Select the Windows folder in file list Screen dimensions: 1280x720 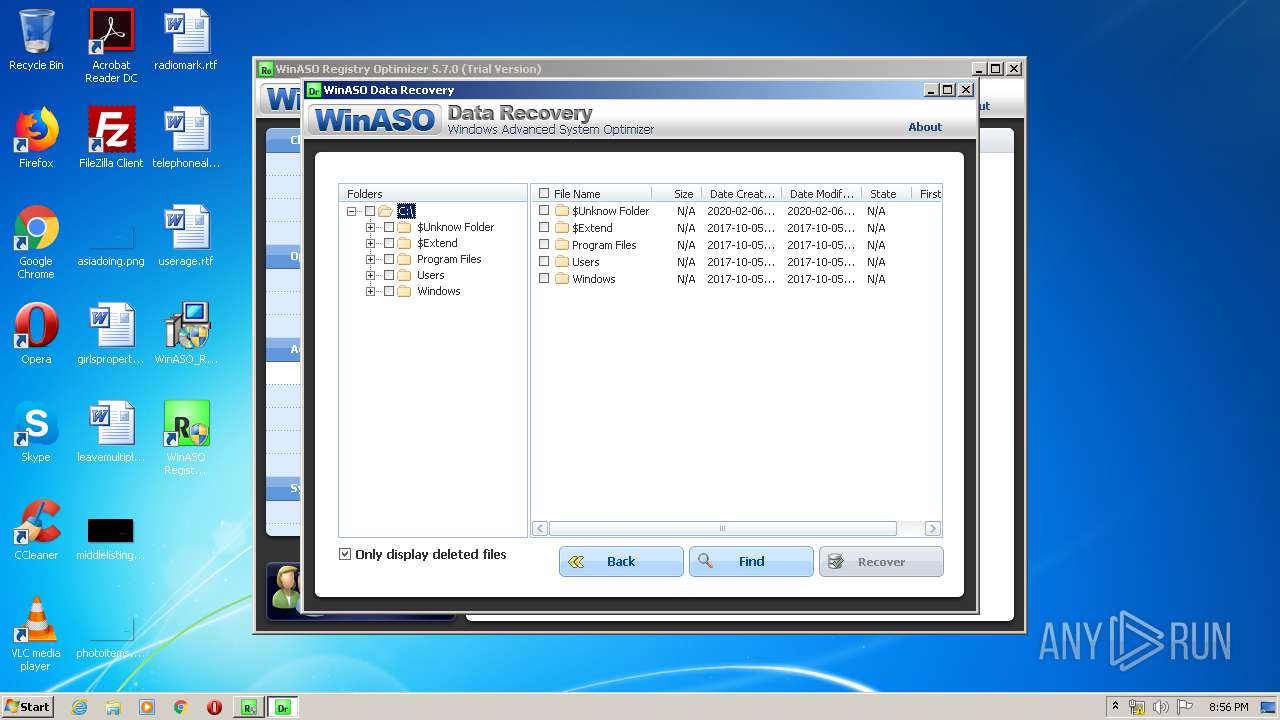[x=594, y=279]
